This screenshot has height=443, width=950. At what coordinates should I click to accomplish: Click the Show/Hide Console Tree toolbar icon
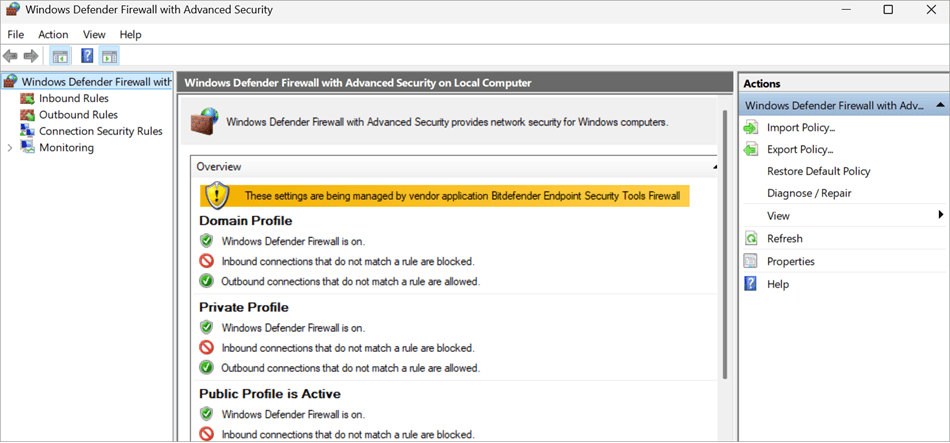(x=61, y=57)
